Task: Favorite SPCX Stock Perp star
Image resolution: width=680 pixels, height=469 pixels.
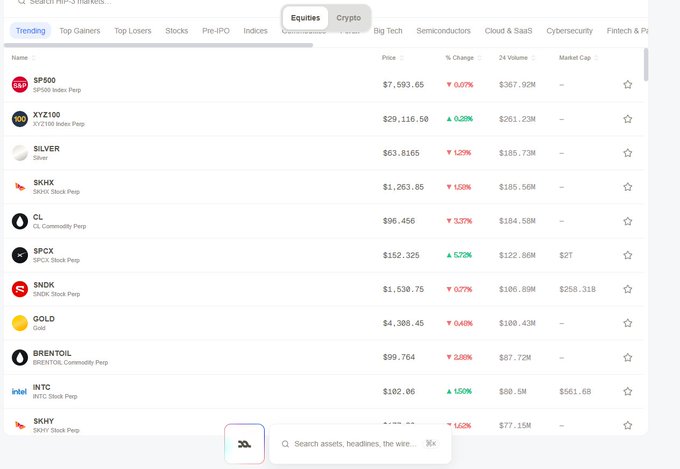Action: 627,255
